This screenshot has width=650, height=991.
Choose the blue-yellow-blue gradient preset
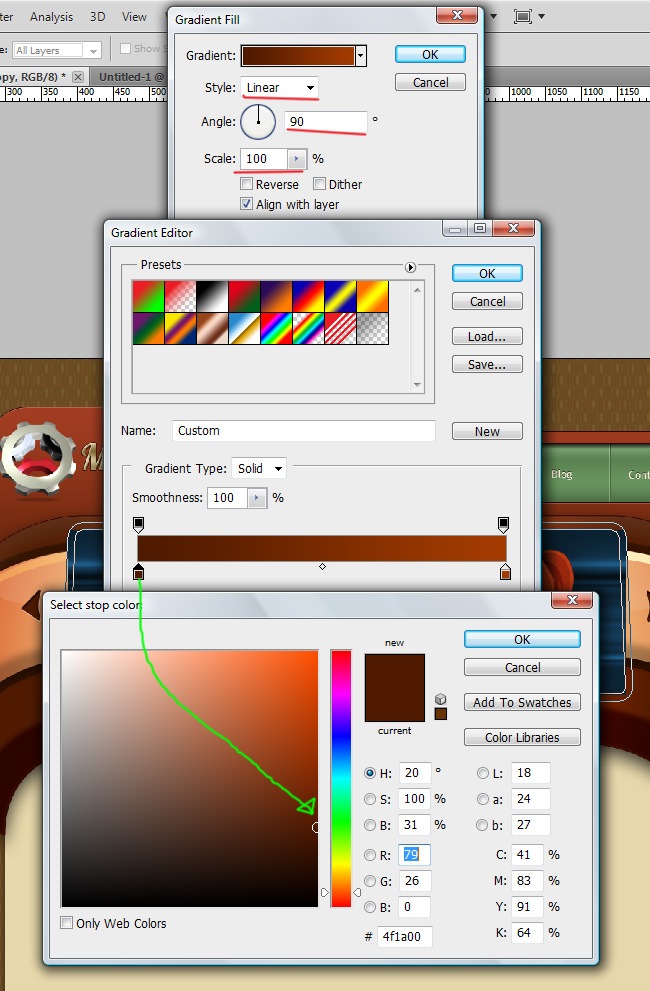click(x=340, y=296)
